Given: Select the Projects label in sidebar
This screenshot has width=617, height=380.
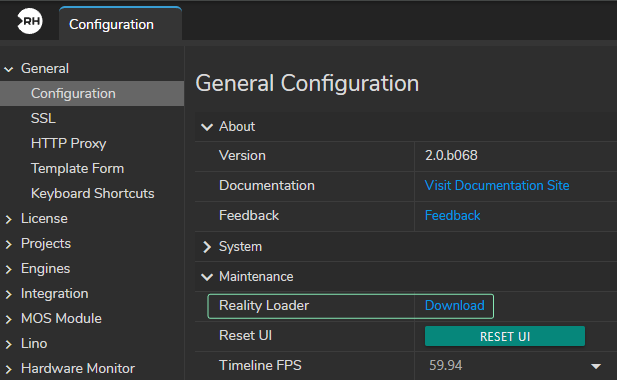Looking at the screenshot, I should (x=46, y=244).
